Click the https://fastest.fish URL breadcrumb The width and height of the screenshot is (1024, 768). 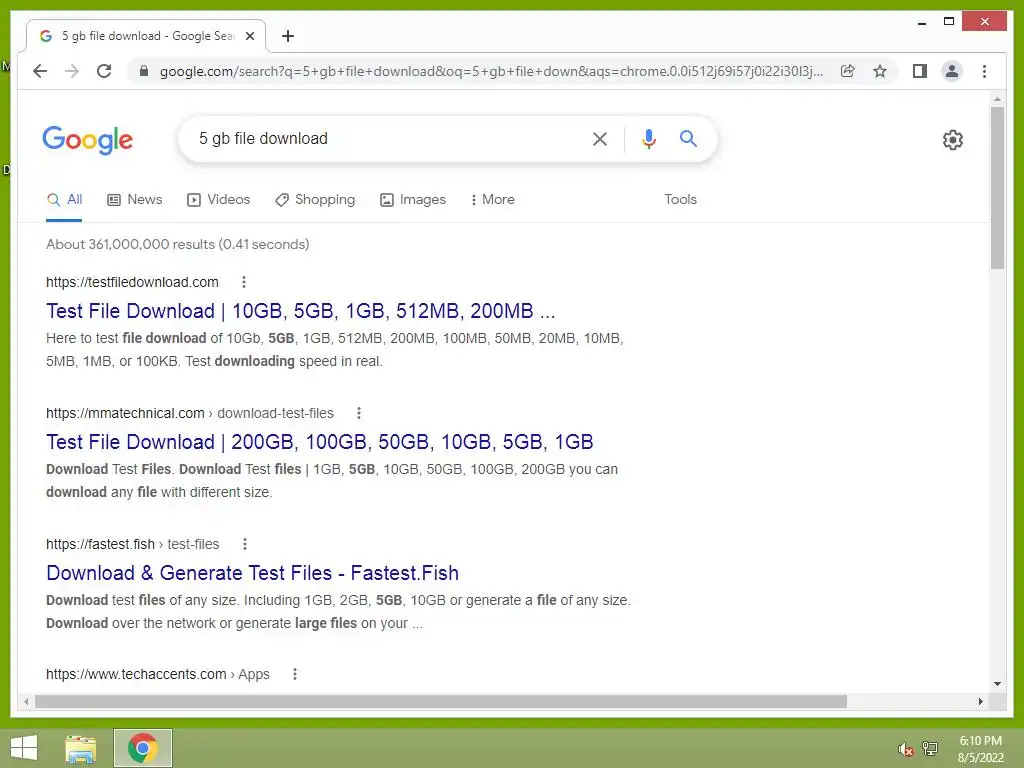(x=133, y=544)
